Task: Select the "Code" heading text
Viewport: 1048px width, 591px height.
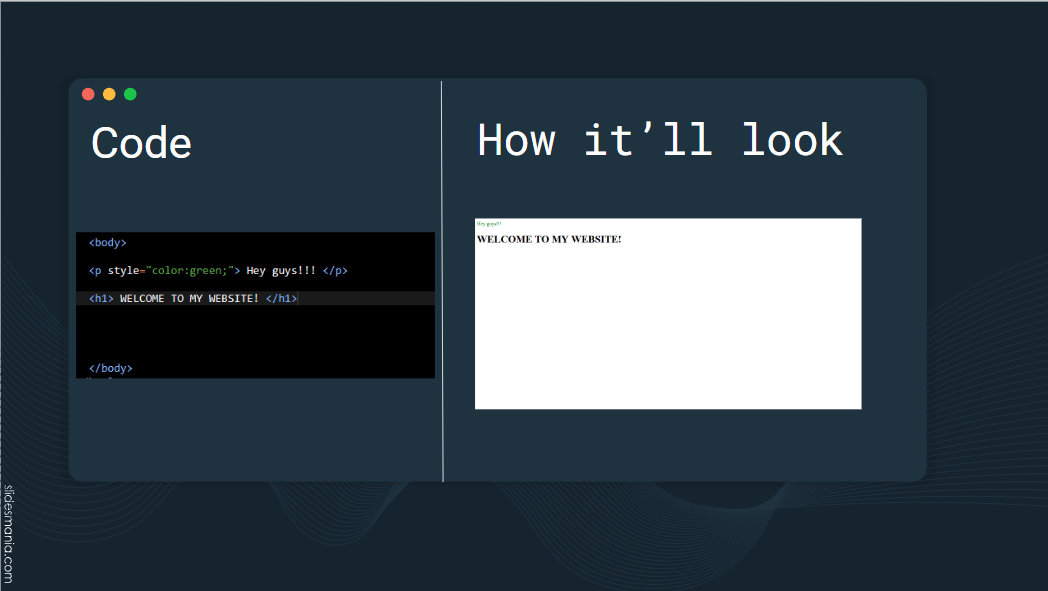Action: 141,143
